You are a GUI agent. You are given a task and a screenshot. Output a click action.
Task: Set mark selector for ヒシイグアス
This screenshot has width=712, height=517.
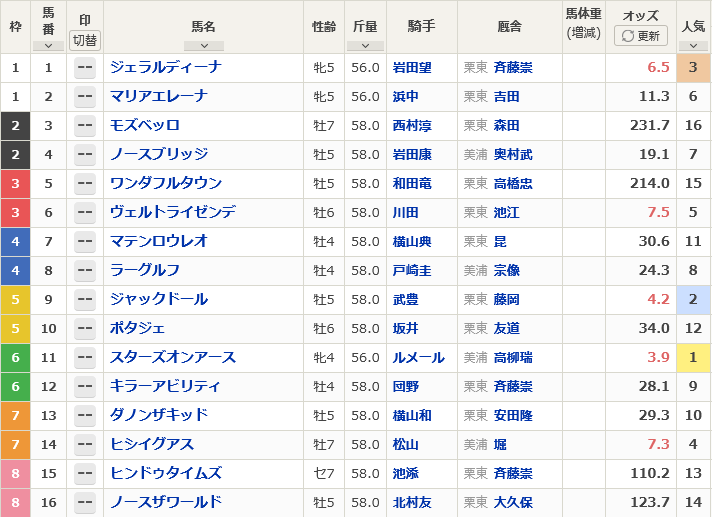[85, 444]
